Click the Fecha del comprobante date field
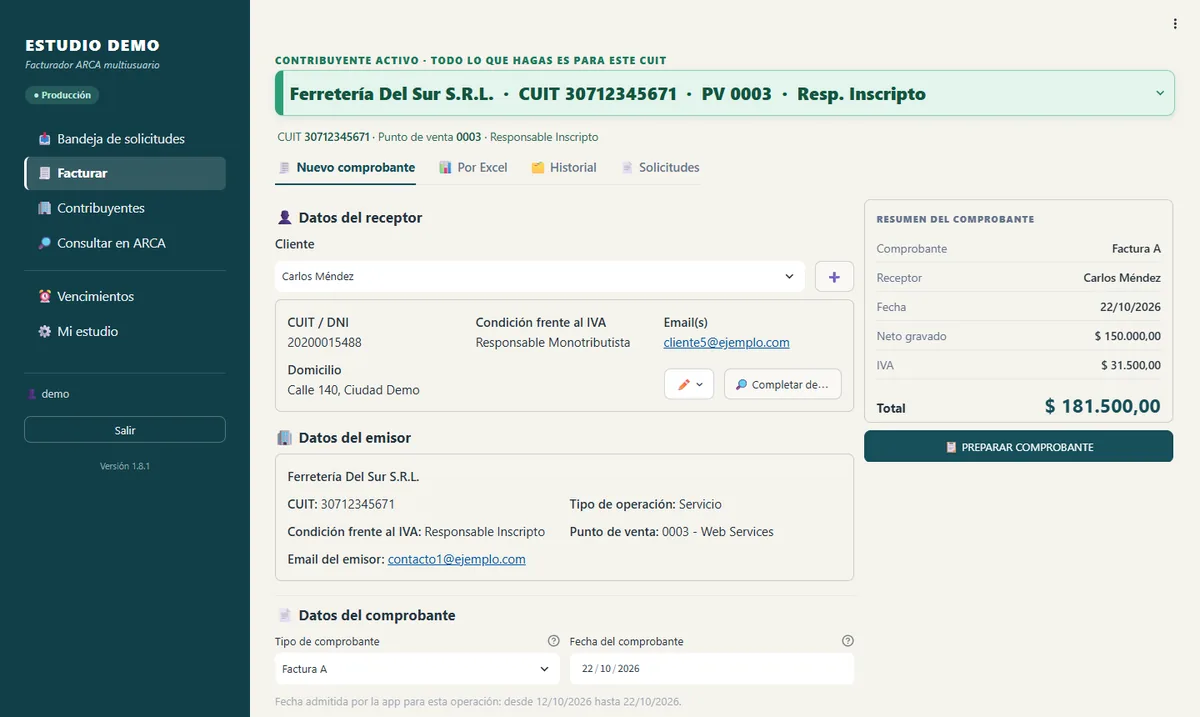Image resolution: width=1200 pixels, height=717 pixels. [712, 669]
